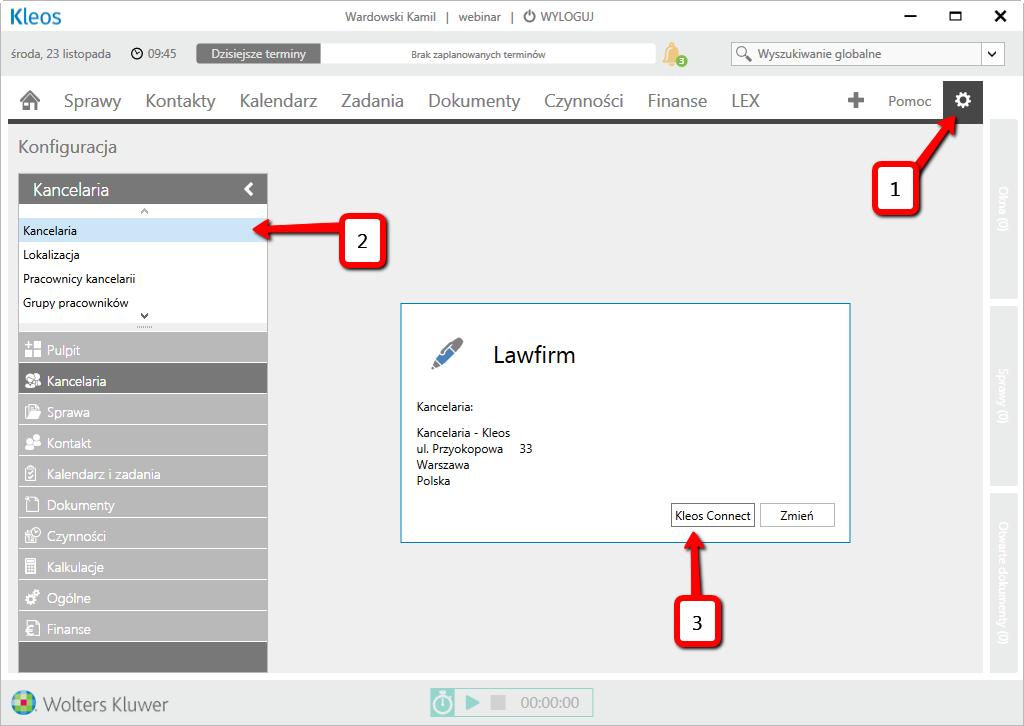This screenshot has width=1024, height=726.
Task: Expand the Kalkulacje configuration section
Action: (143, 567)
